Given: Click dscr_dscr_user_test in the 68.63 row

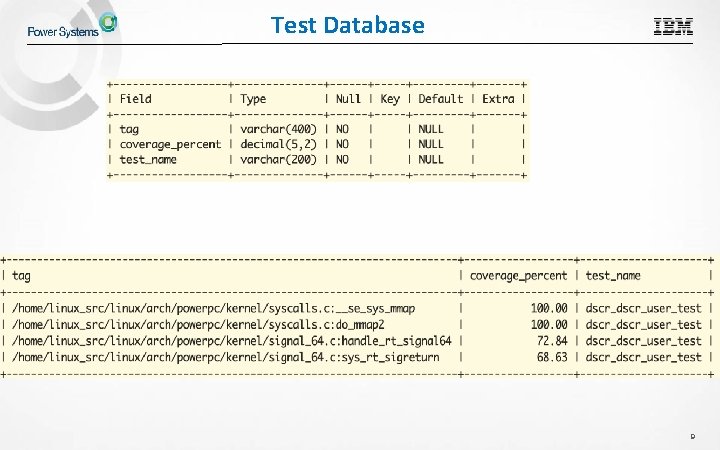Looking at the screenshot, I should pyautogui.click(x=643, y=357).
